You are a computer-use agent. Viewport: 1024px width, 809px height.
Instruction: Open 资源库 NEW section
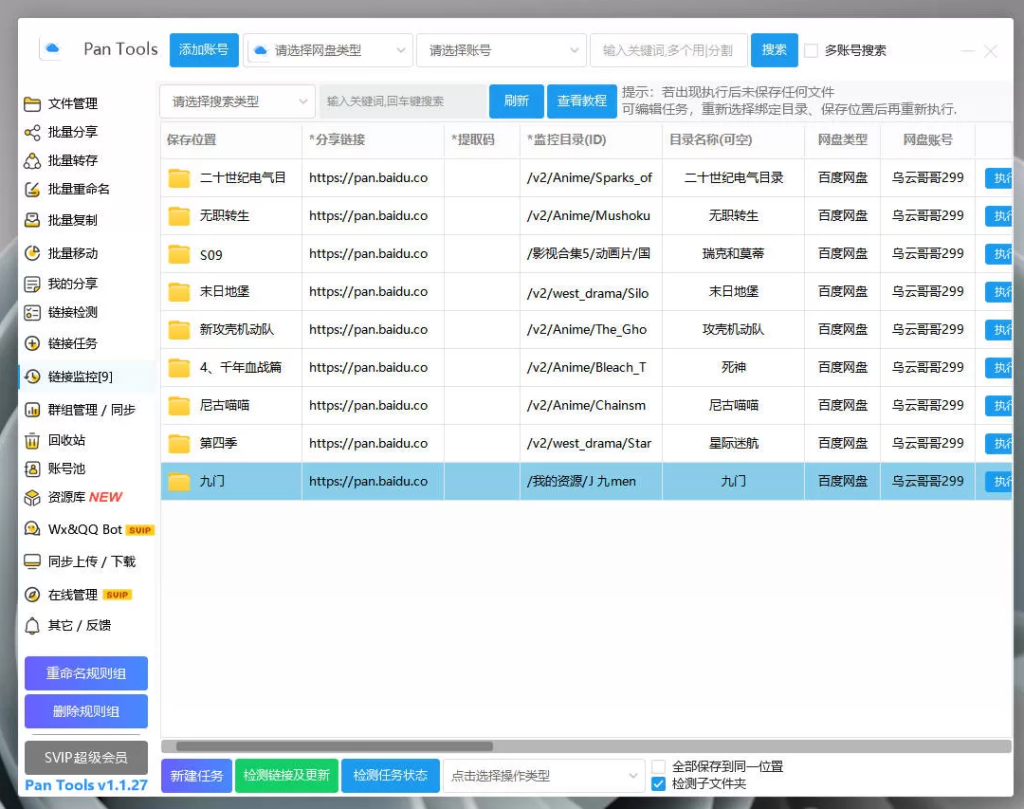point(85,497)
